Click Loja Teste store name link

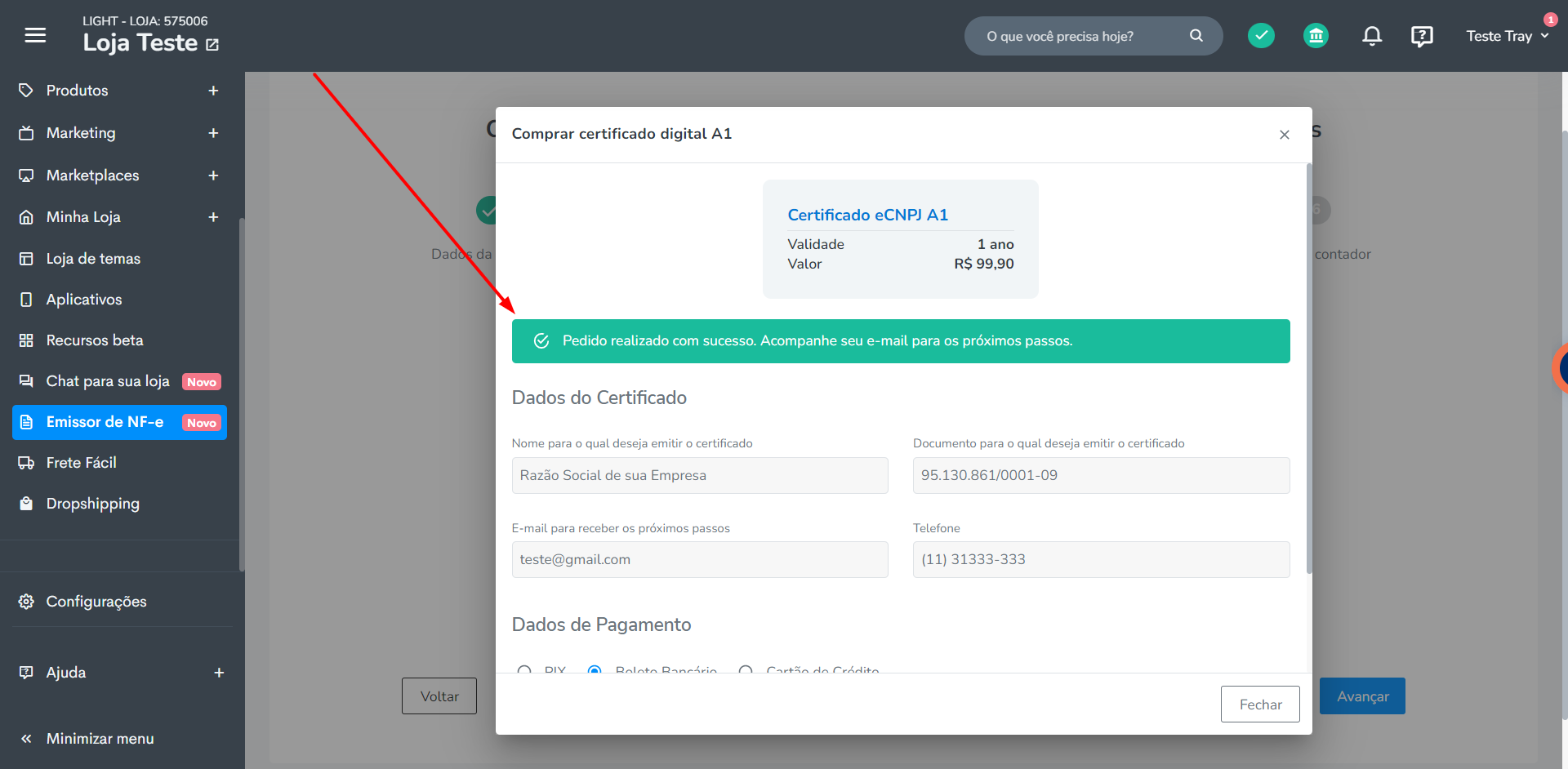click(140, 42)
